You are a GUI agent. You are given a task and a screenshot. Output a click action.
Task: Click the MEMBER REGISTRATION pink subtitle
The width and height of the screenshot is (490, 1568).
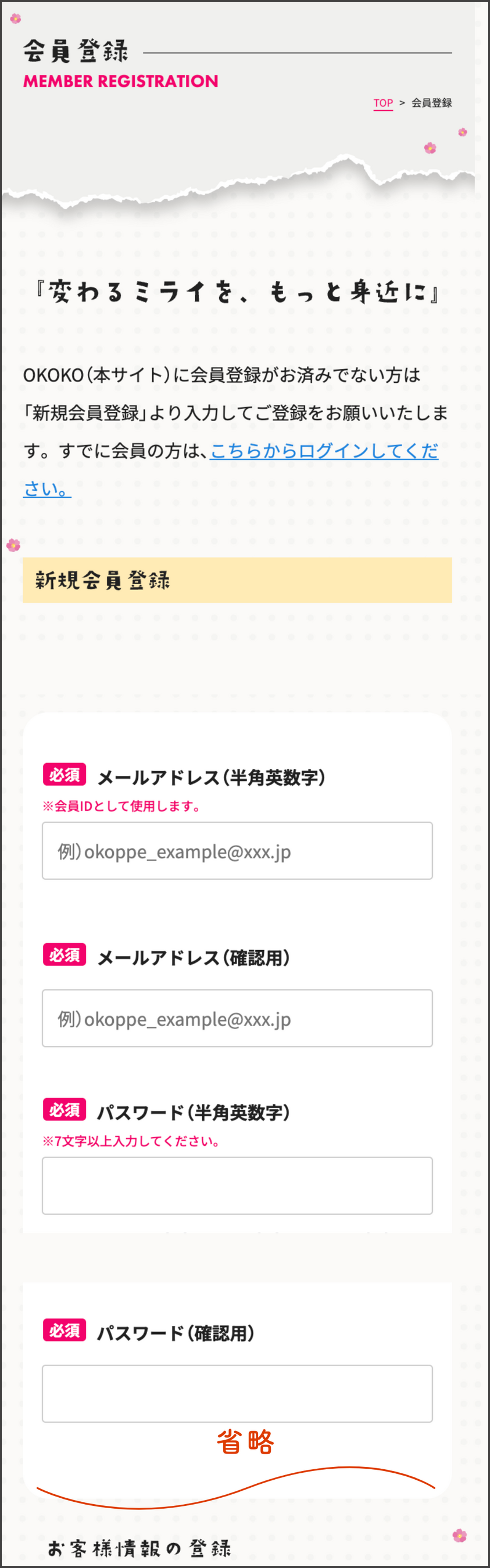[121, 81]
